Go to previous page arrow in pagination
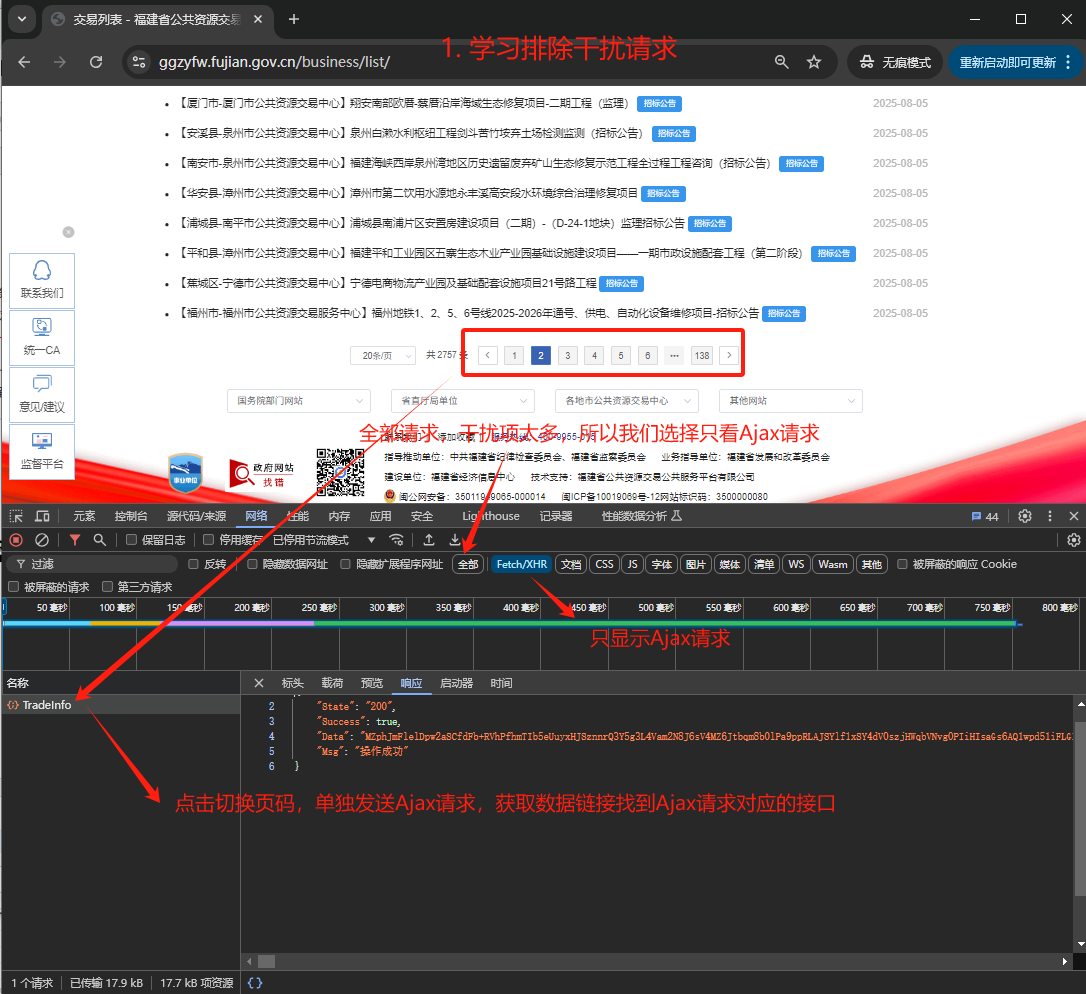 pos(488,355)
